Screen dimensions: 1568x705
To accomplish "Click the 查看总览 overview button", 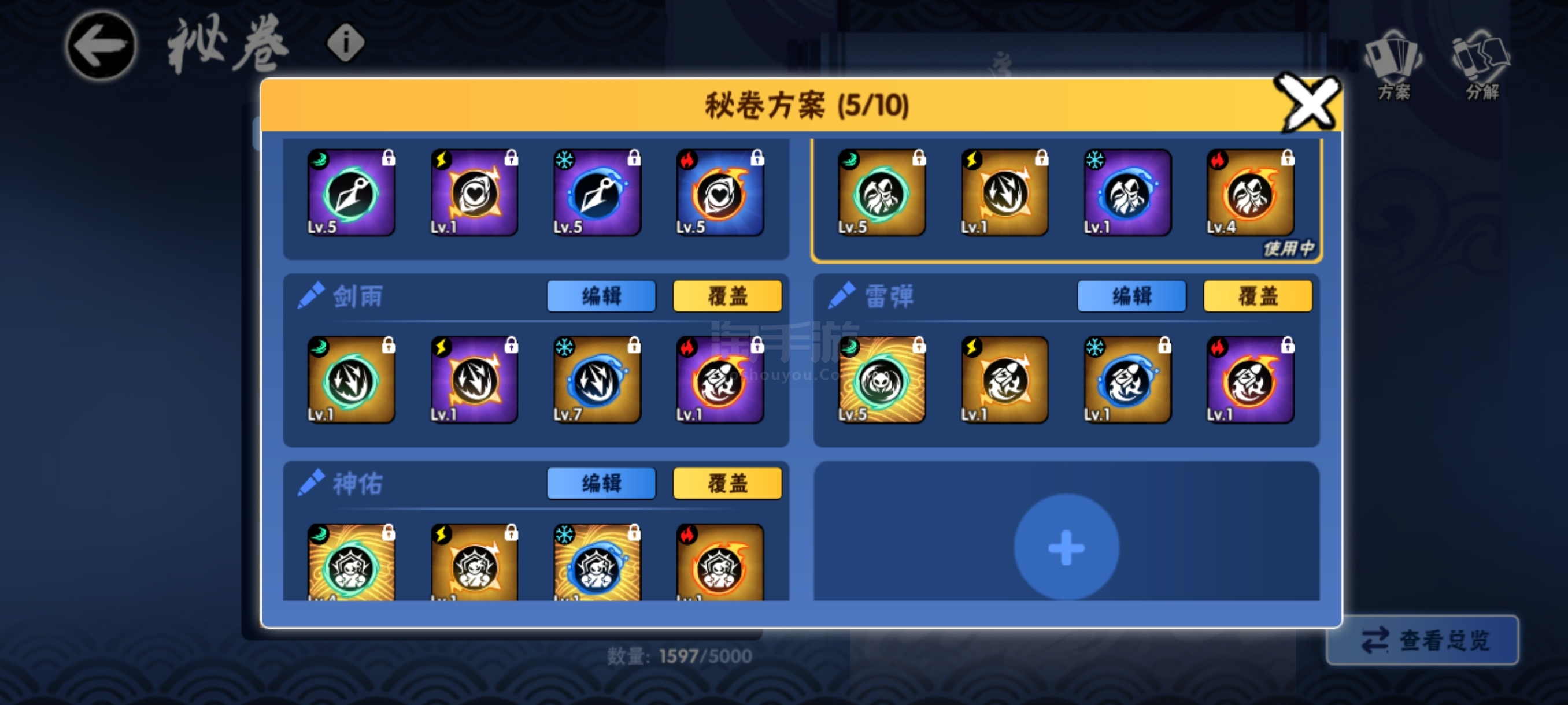I will [1423, 640].
